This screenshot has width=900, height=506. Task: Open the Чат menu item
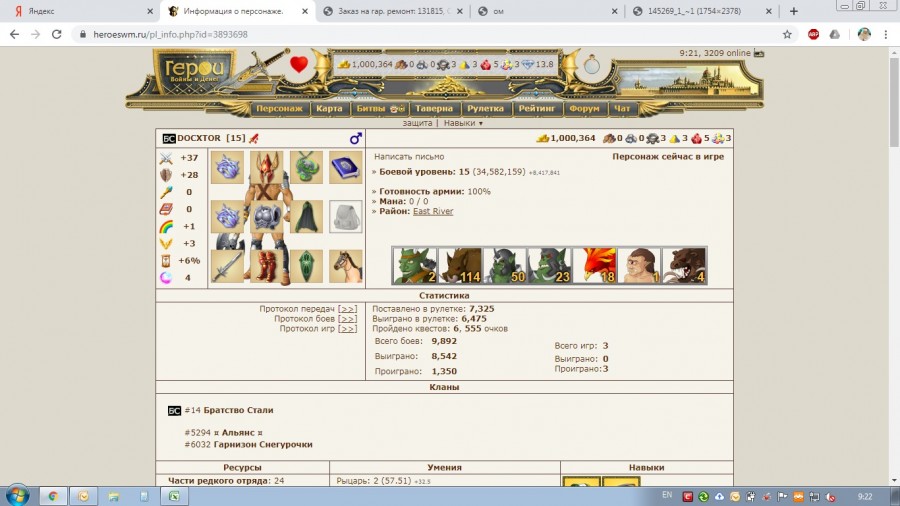click(622, 108)
